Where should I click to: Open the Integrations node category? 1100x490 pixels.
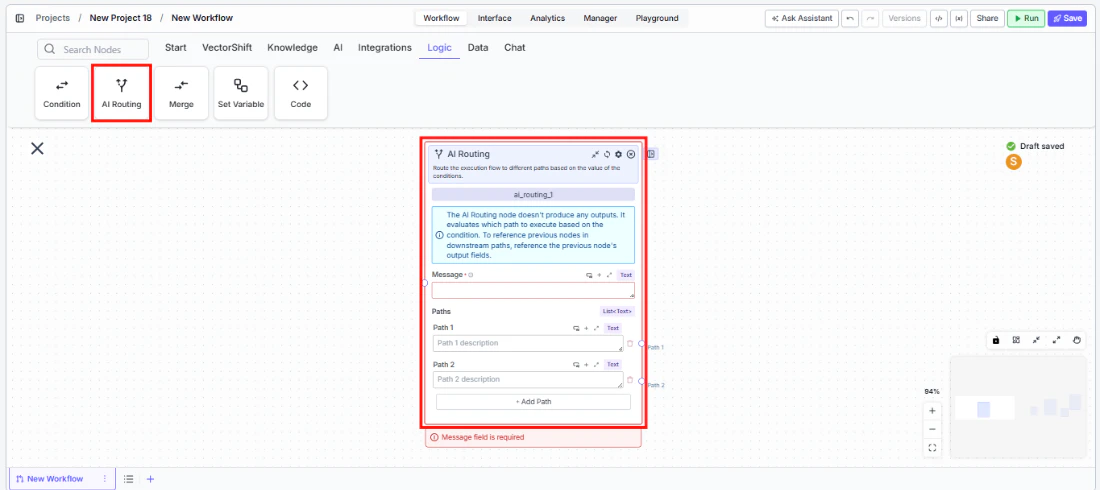pyautogui.click(x=384, y=48)
